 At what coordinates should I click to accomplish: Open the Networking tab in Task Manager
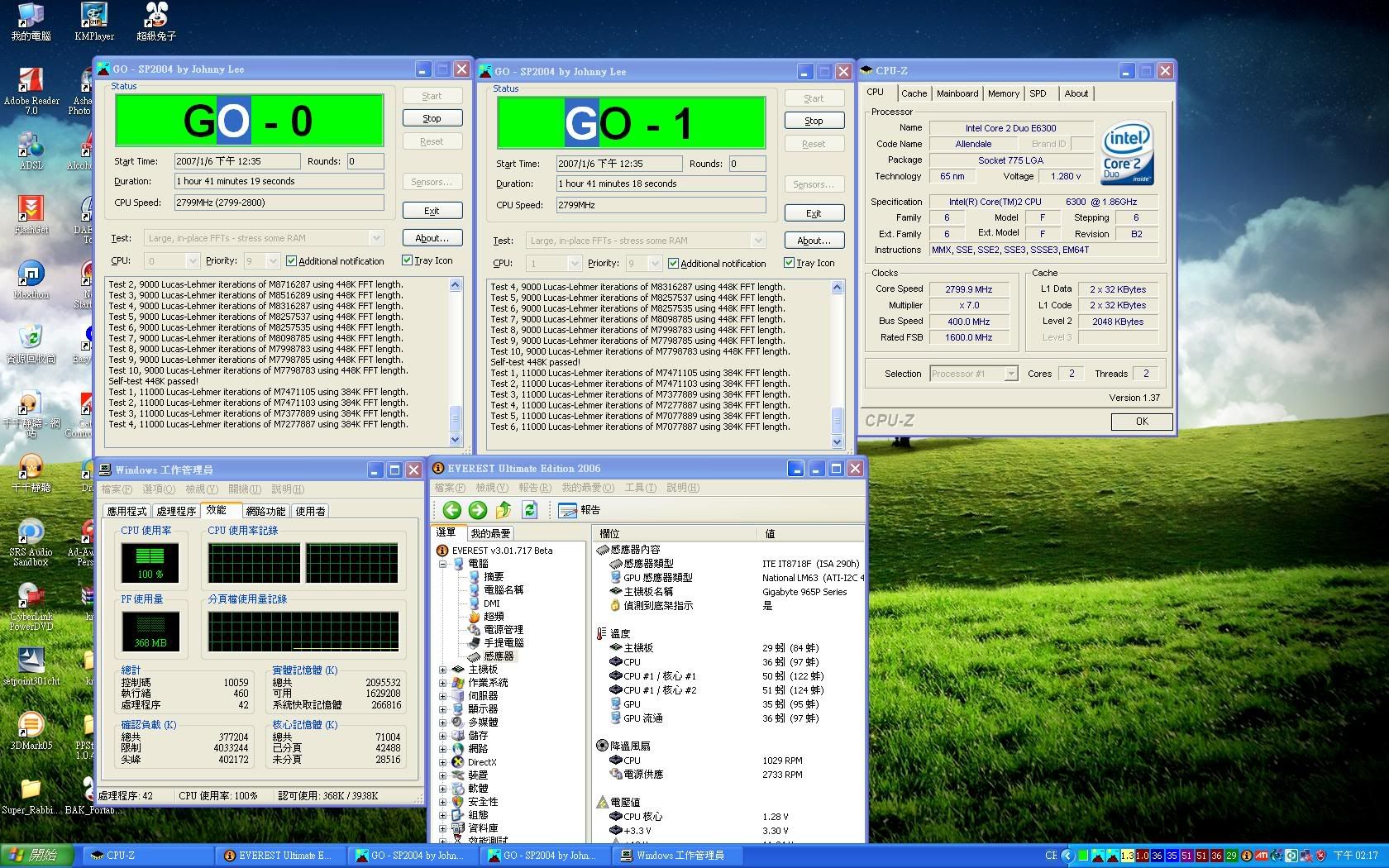(265, 511)
